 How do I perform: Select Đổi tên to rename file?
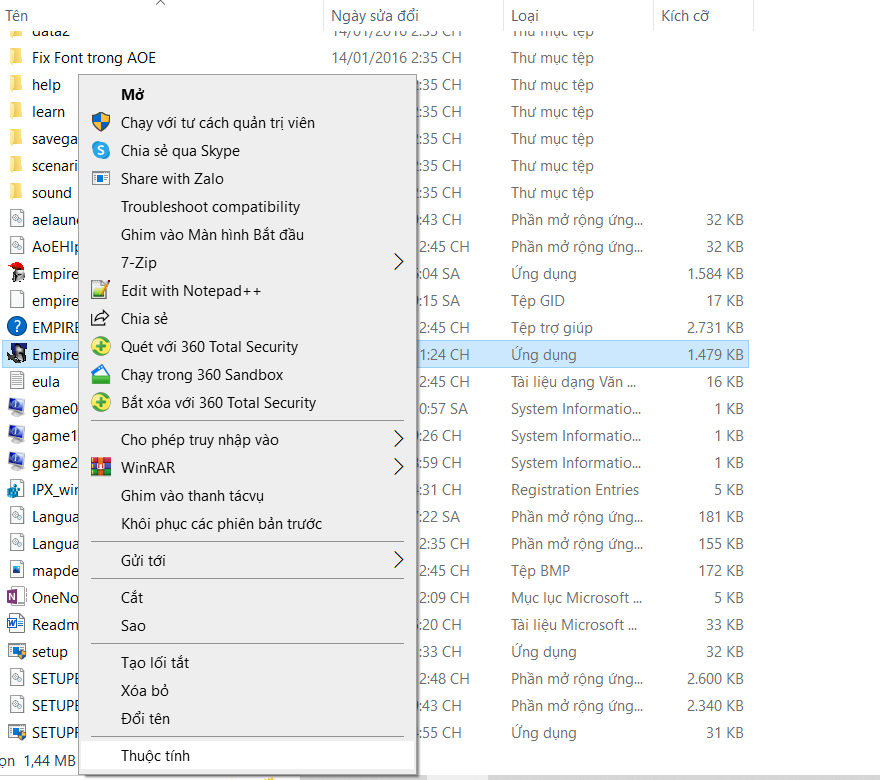point(145,719)
